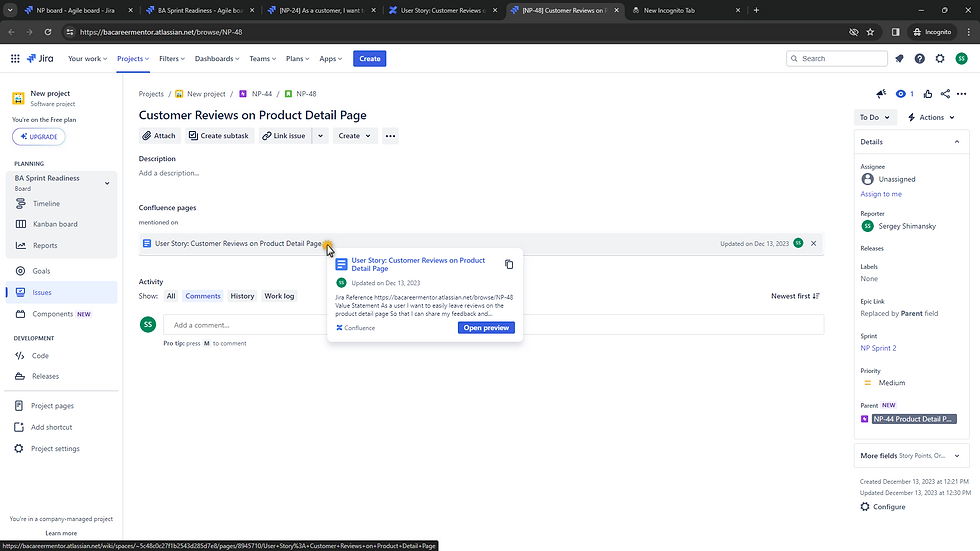Expand Filters menu
This screenshot has width=980, height=551.
(172, 59)
